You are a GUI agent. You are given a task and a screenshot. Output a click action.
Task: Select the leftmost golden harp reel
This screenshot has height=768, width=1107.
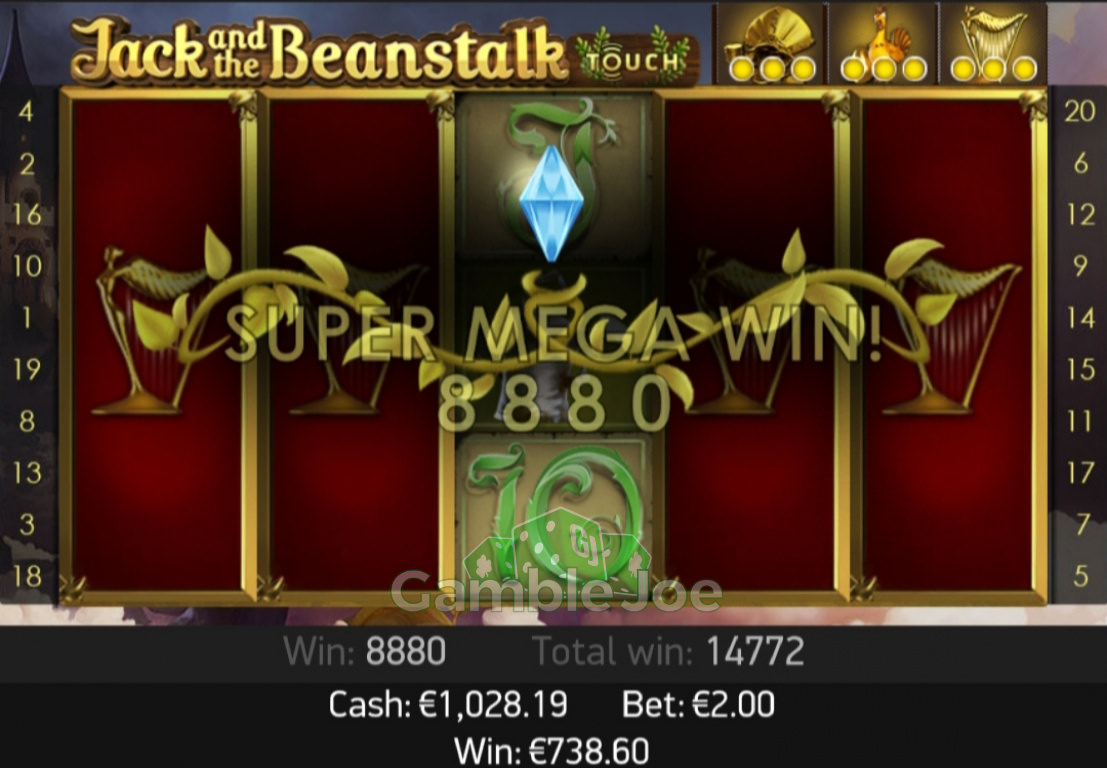point(159,344)
